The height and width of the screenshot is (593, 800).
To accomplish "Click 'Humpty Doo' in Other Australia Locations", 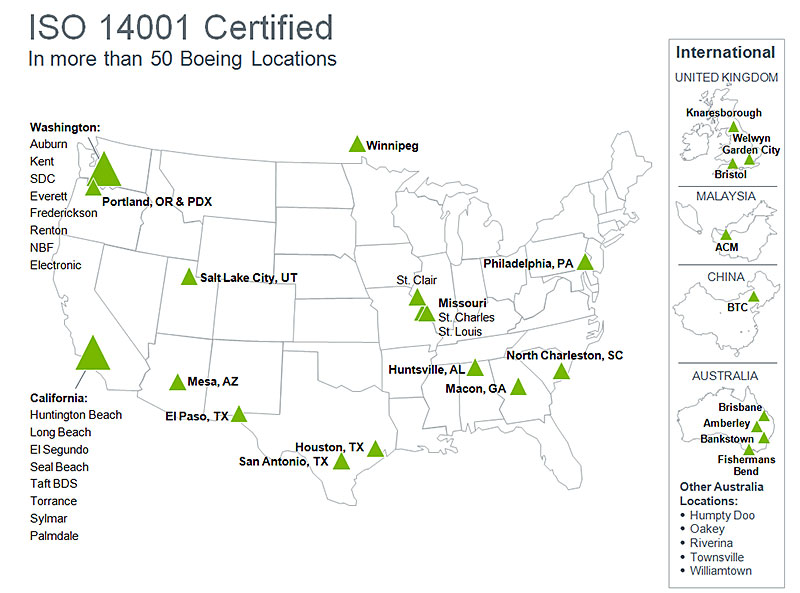I will (x=722, y=515).
